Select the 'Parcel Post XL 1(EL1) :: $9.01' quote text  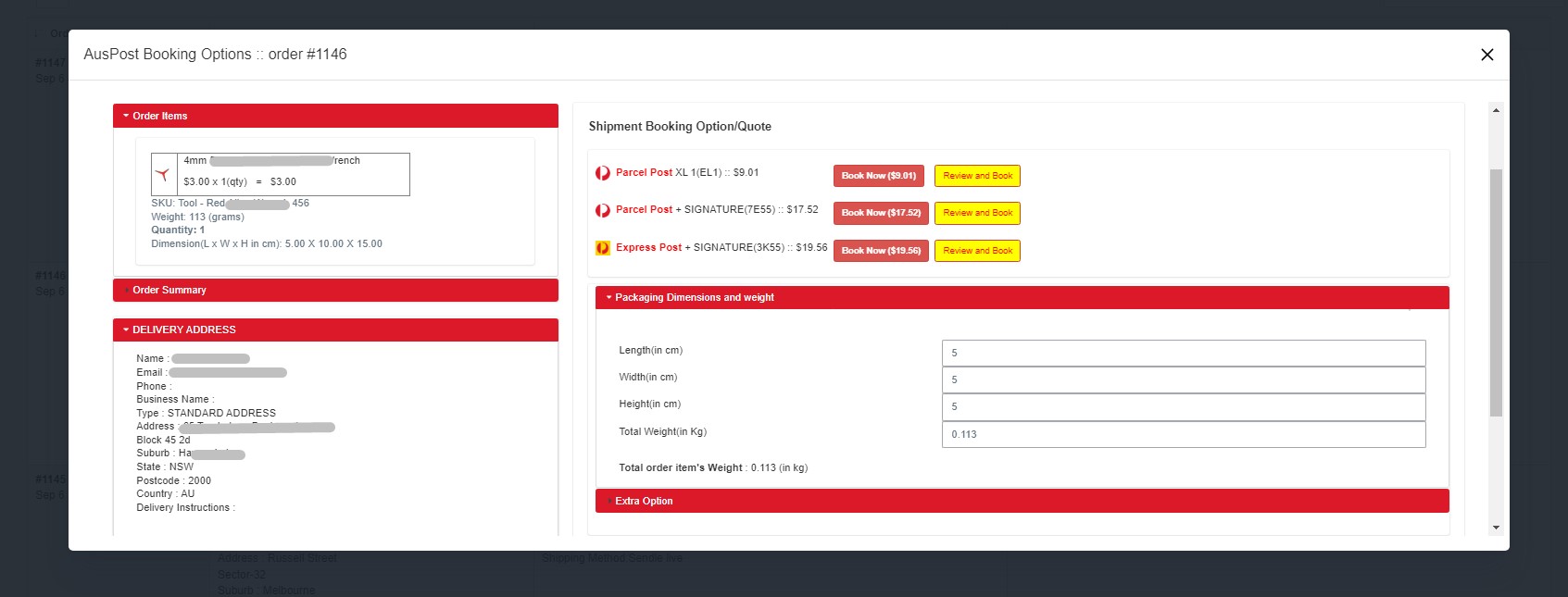pyautogui.click(x=687, y=173)
